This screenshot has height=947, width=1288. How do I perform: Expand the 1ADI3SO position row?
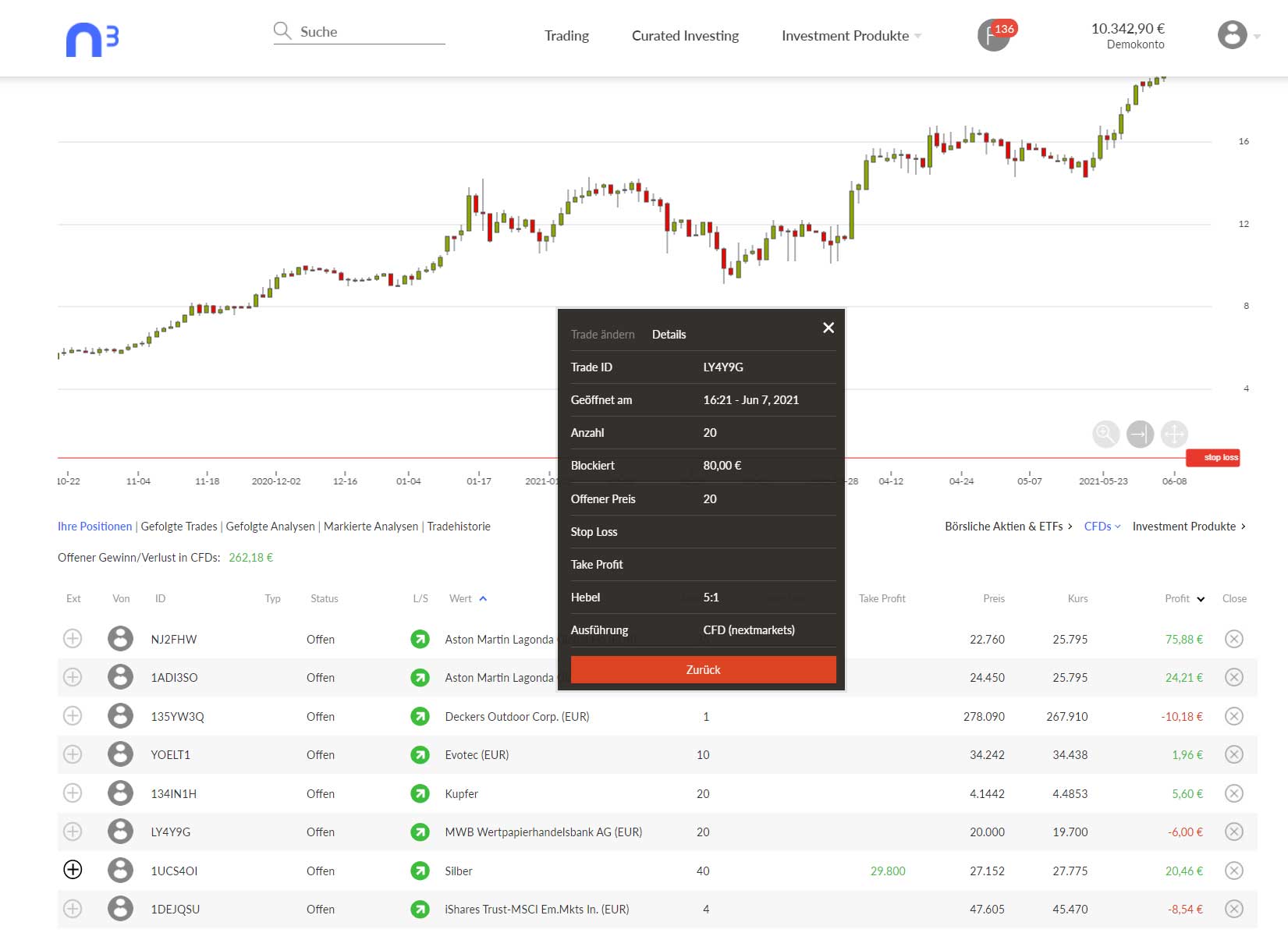[x=73, y=677]
